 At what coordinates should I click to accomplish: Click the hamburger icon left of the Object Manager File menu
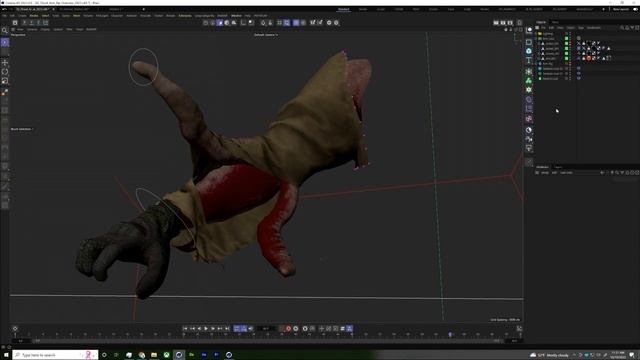point(537,28)
